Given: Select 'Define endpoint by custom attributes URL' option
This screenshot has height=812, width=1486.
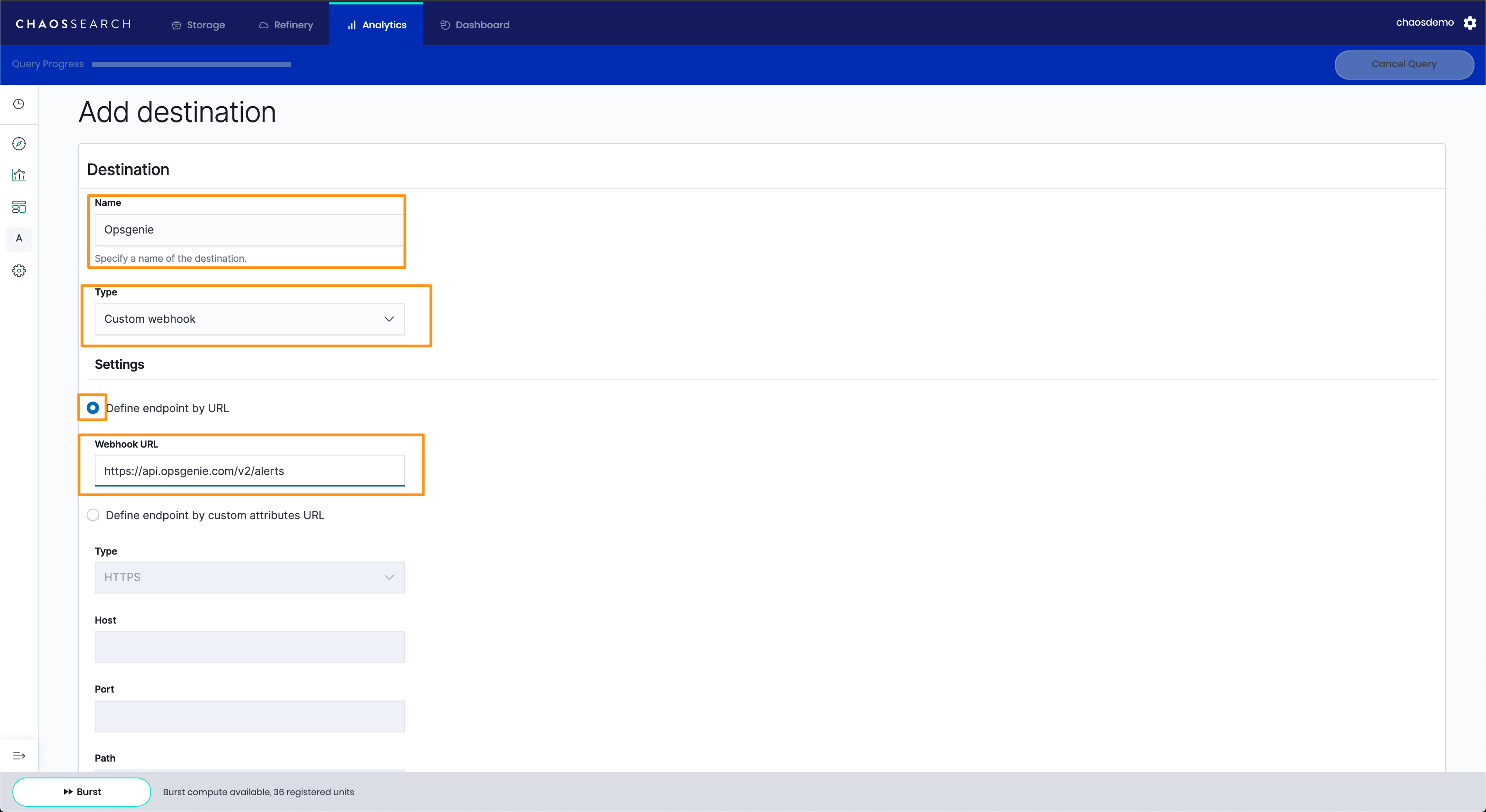Looking at the screenshot, I should coord(92,515).
